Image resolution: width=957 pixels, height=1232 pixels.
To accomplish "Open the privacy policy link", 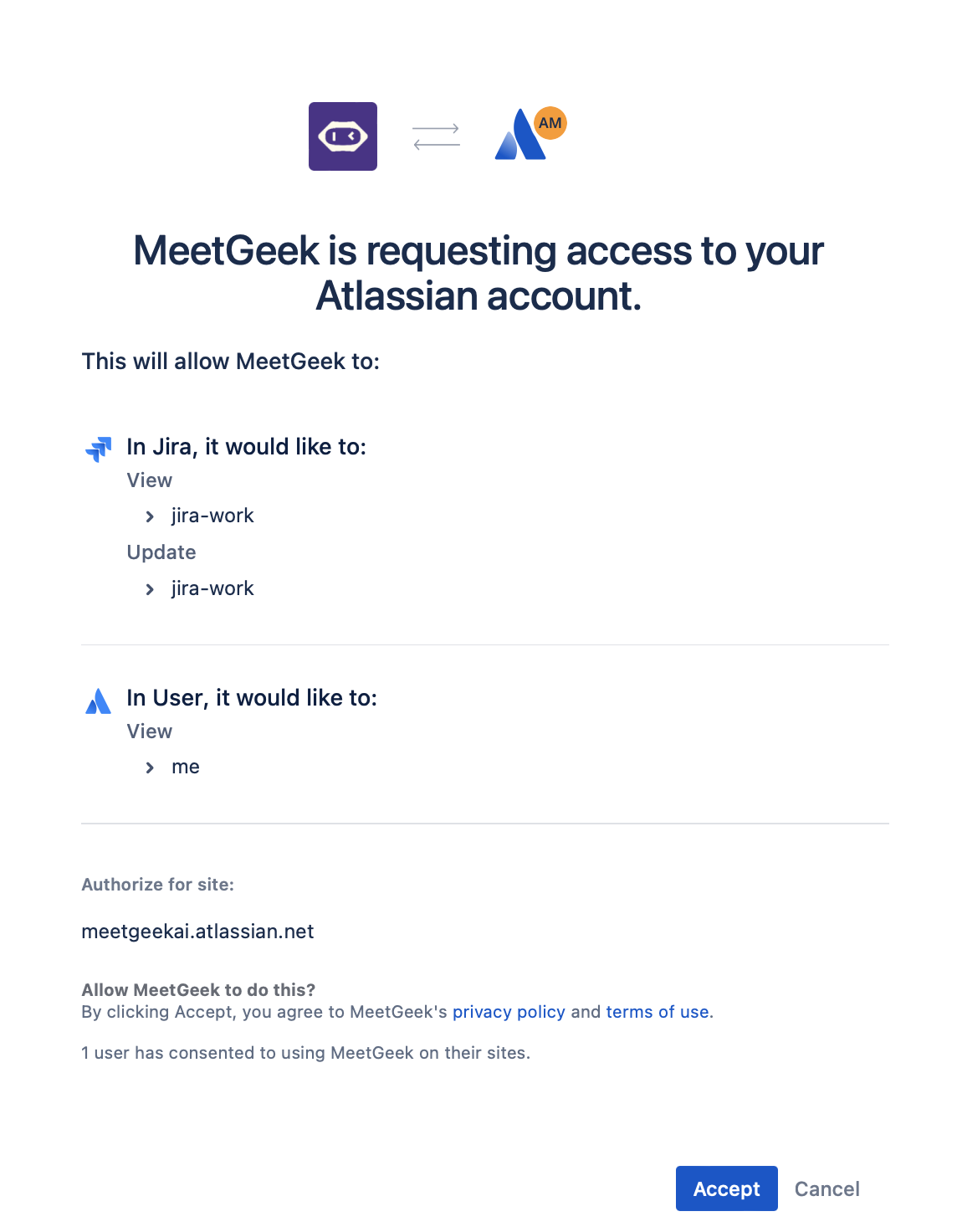I will tap(509, 1012).
